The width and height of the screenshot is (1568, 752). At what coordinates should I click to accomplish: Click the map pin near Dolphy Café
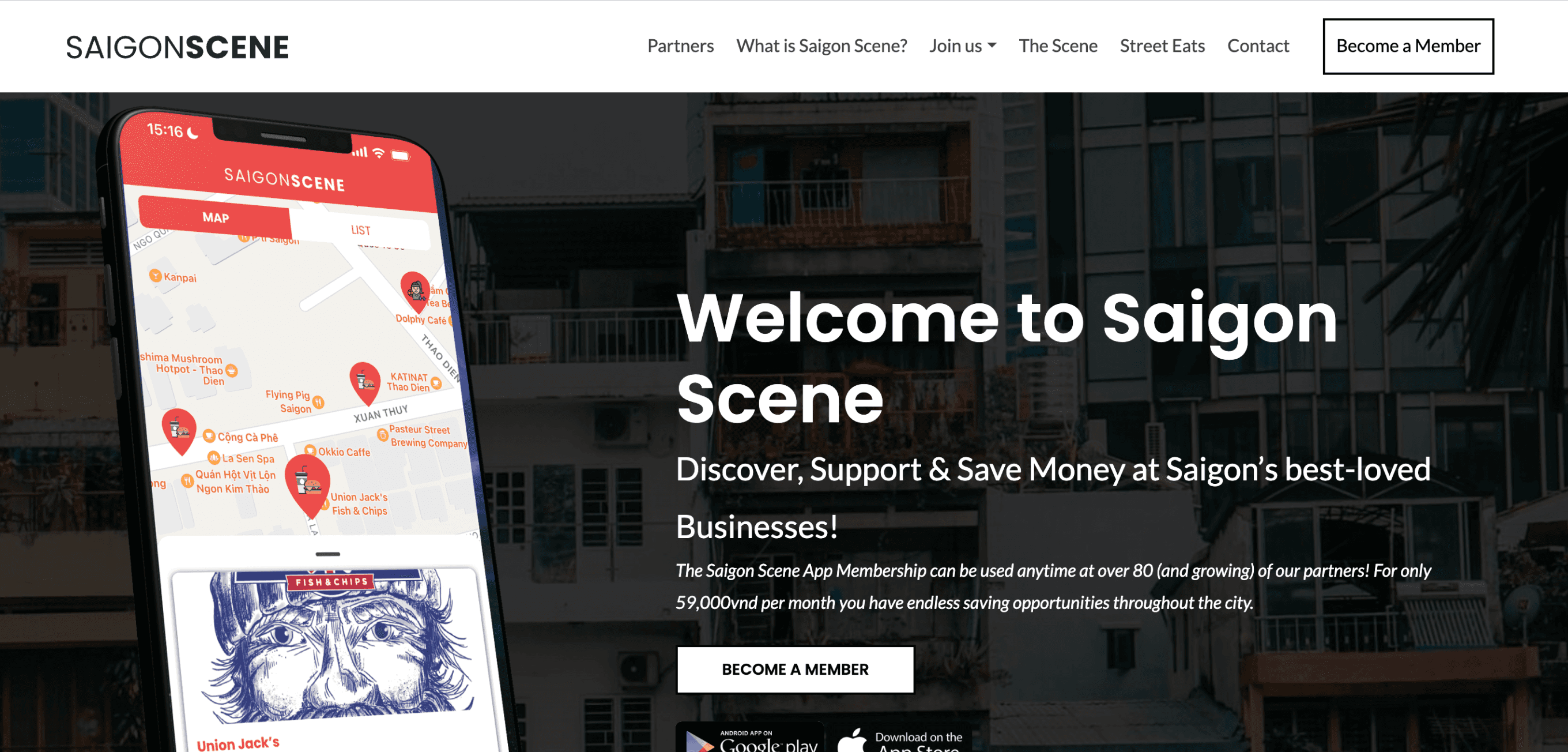click(x=416, y=292)
